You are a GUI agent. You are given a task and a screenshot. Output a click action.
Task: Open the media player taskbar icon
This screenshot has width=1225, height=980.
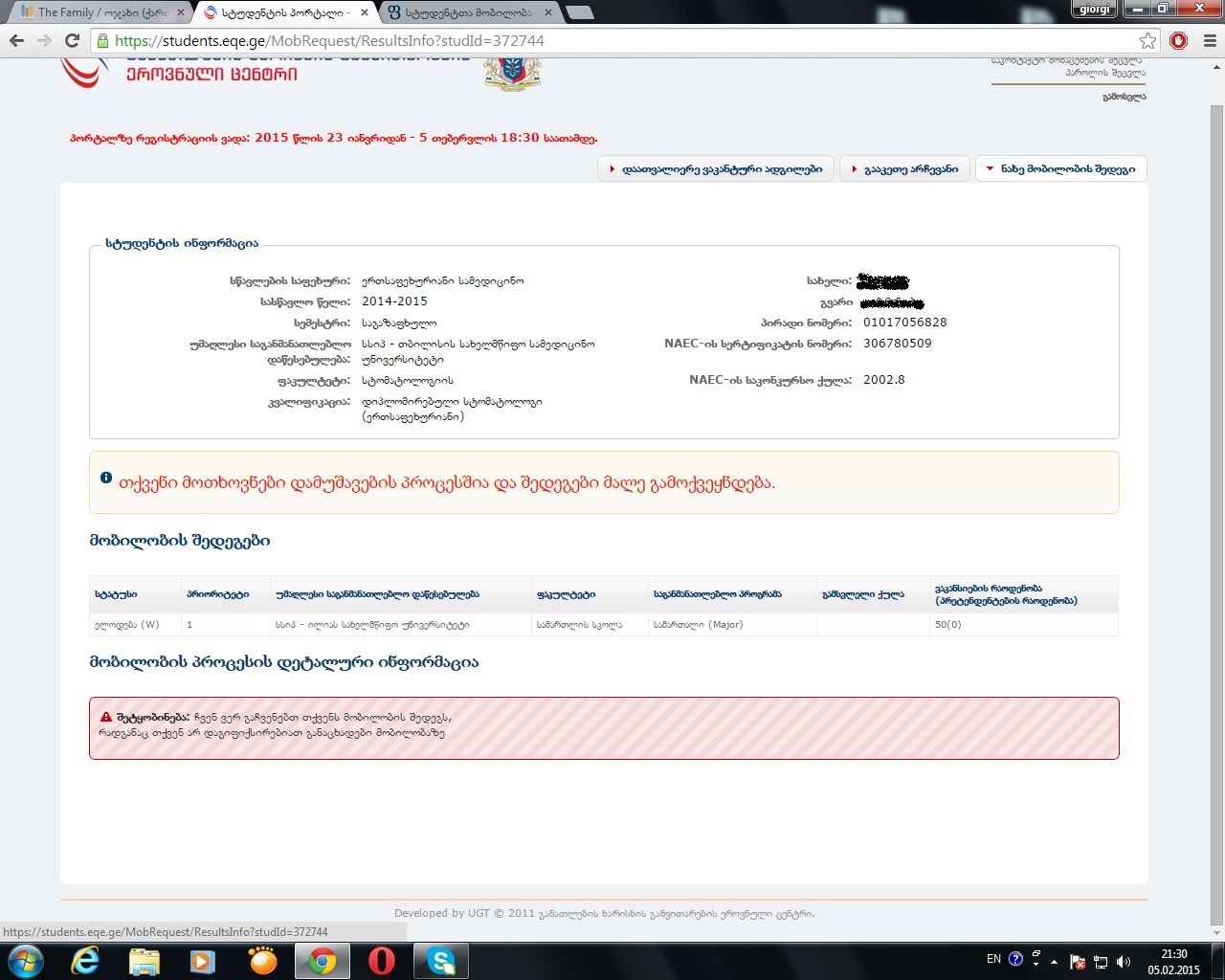[x=203, y=960]
